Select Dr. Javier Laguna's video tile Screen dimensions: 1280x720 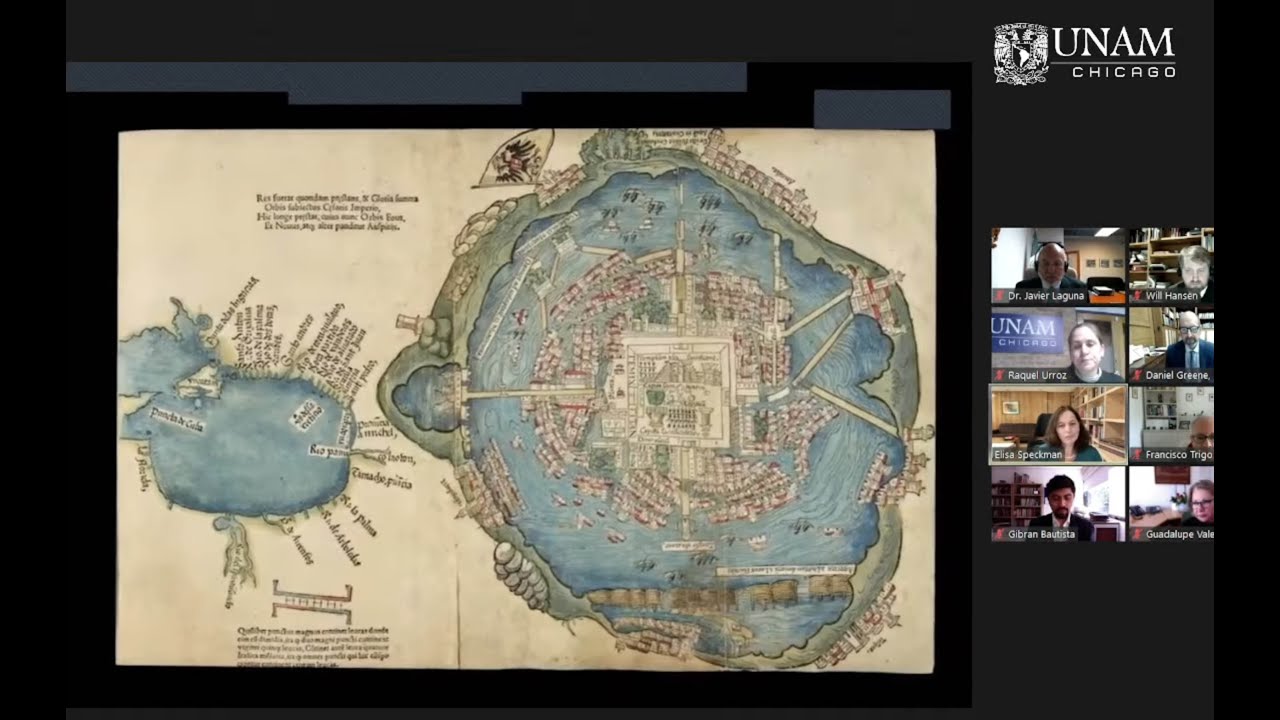coord(1058,265)
